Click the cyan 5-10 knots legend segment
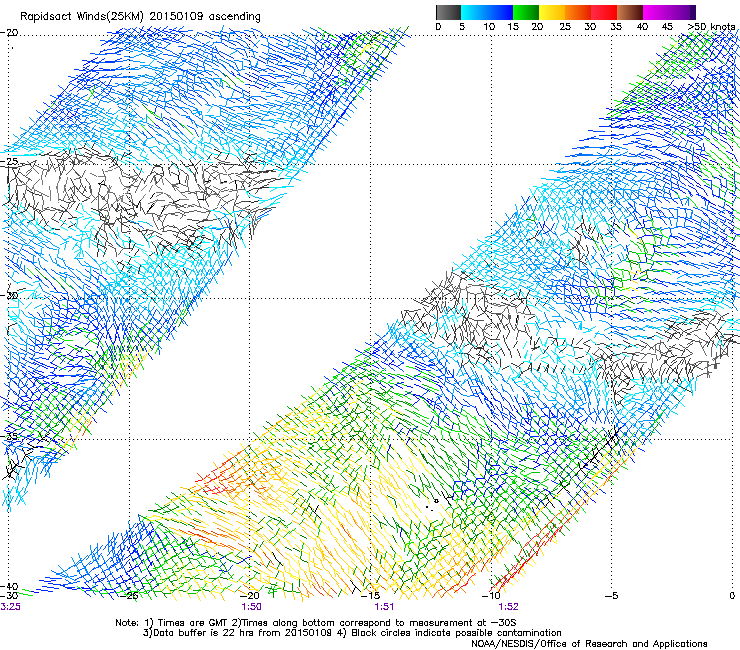Viewport: 740px width, 650px height. (x=474, y=12)
